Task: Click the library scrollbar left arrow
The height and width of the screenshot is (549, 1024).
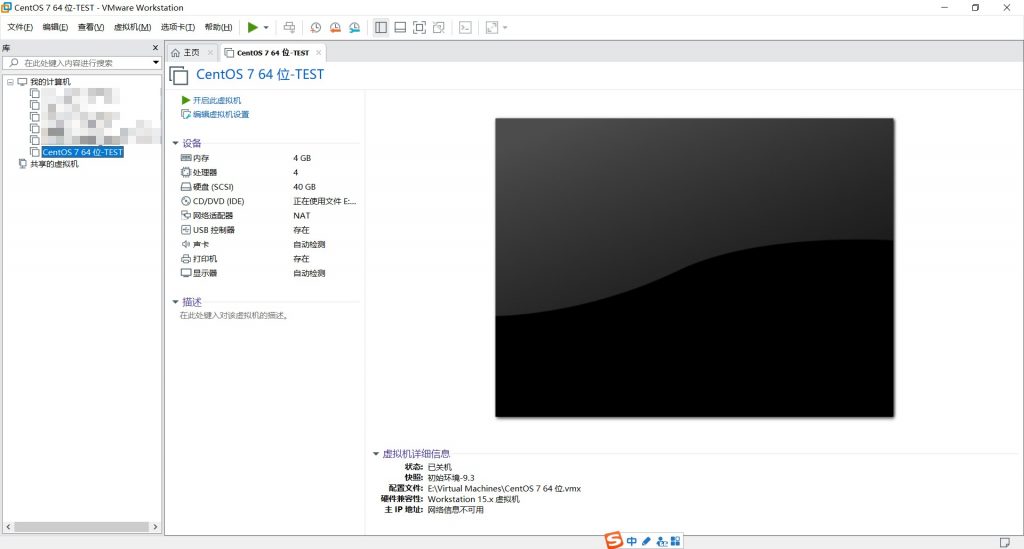Action: point(8,527)
